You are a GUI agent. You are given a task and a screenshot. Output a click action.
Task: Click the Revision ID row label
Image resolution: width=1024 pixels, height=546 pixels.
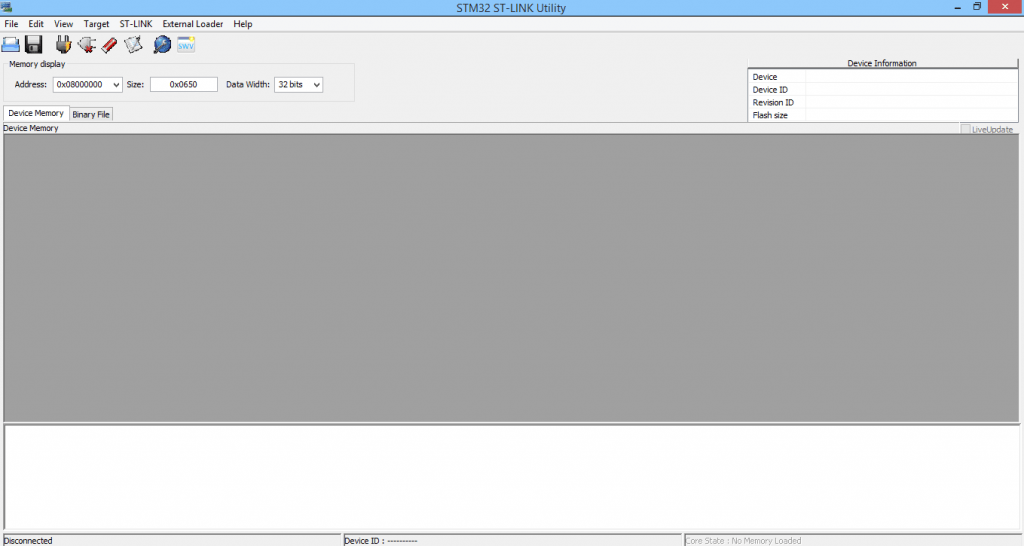tap(773, 103)
